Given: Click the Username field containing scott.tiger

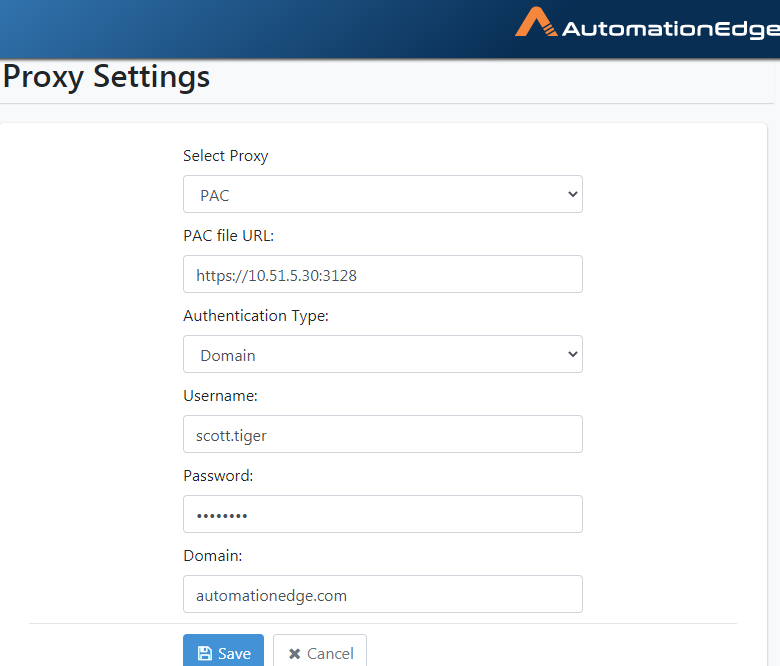Looking at the screenshot, I should pyautogui.click(x=383, y=434).
